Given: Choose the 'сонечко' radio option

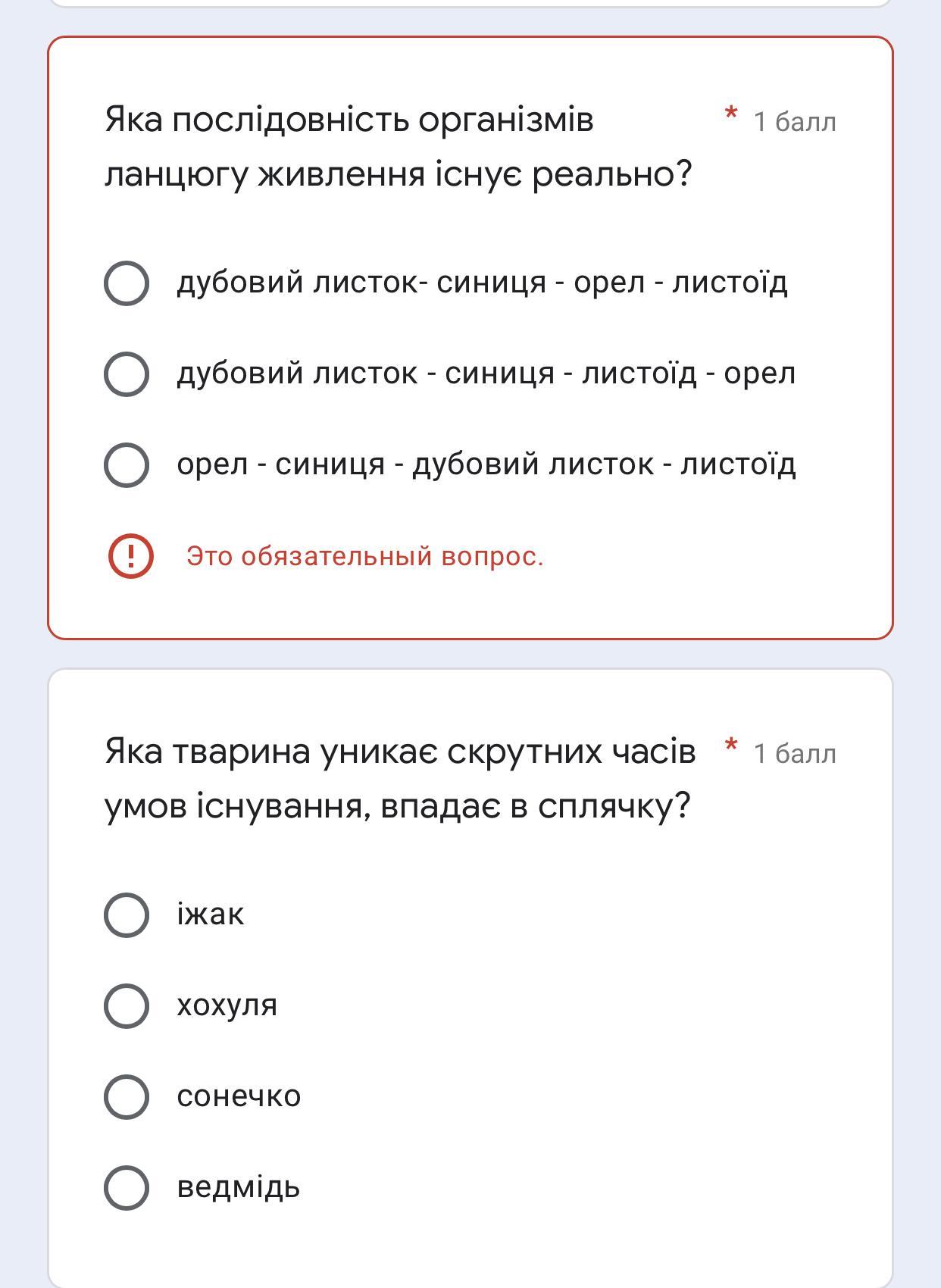Looking at the screenshot, I should tap(127, 1096).
